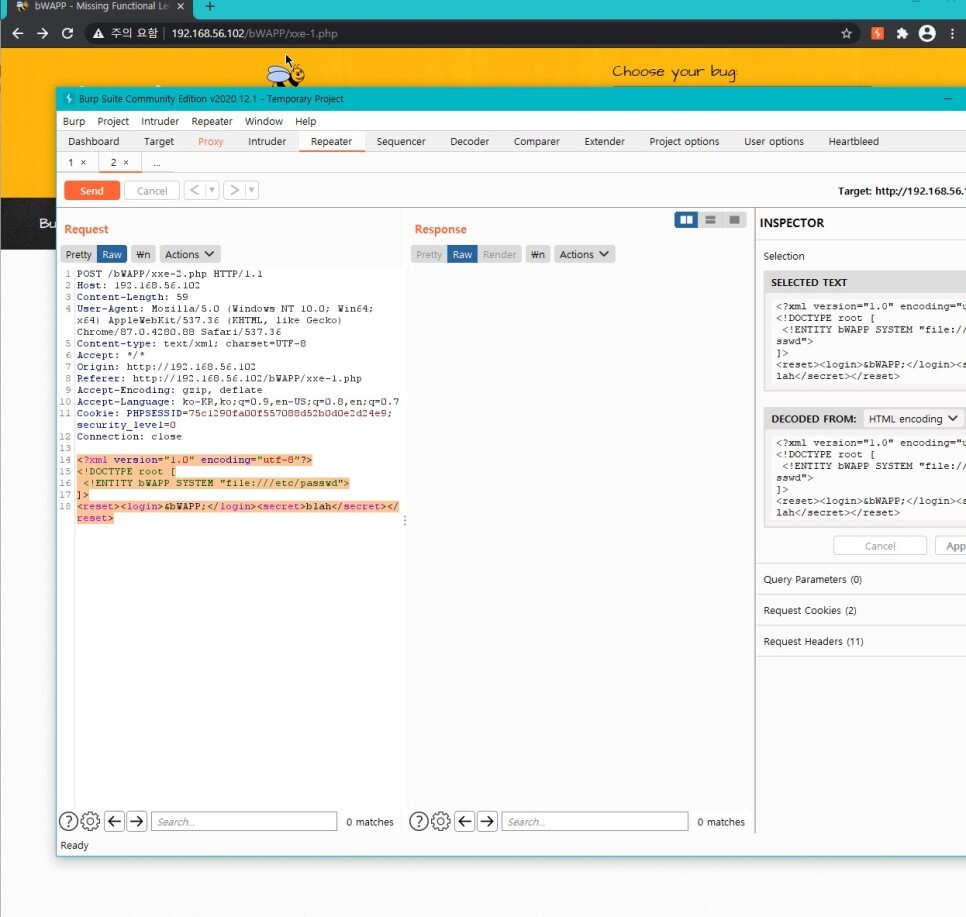
Task: Bookmark page with the star icon
Action: click(x=846, y=33)
